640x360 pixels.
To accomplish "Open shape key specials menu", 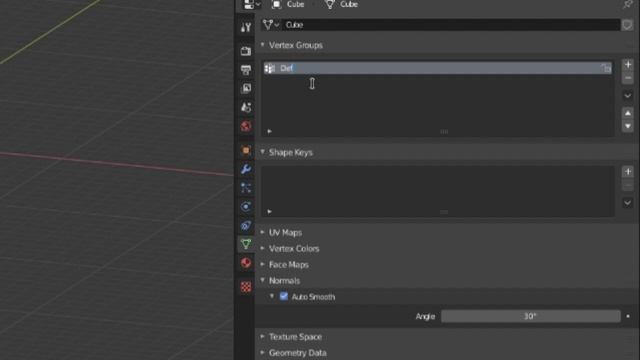I will coord(628,202).
